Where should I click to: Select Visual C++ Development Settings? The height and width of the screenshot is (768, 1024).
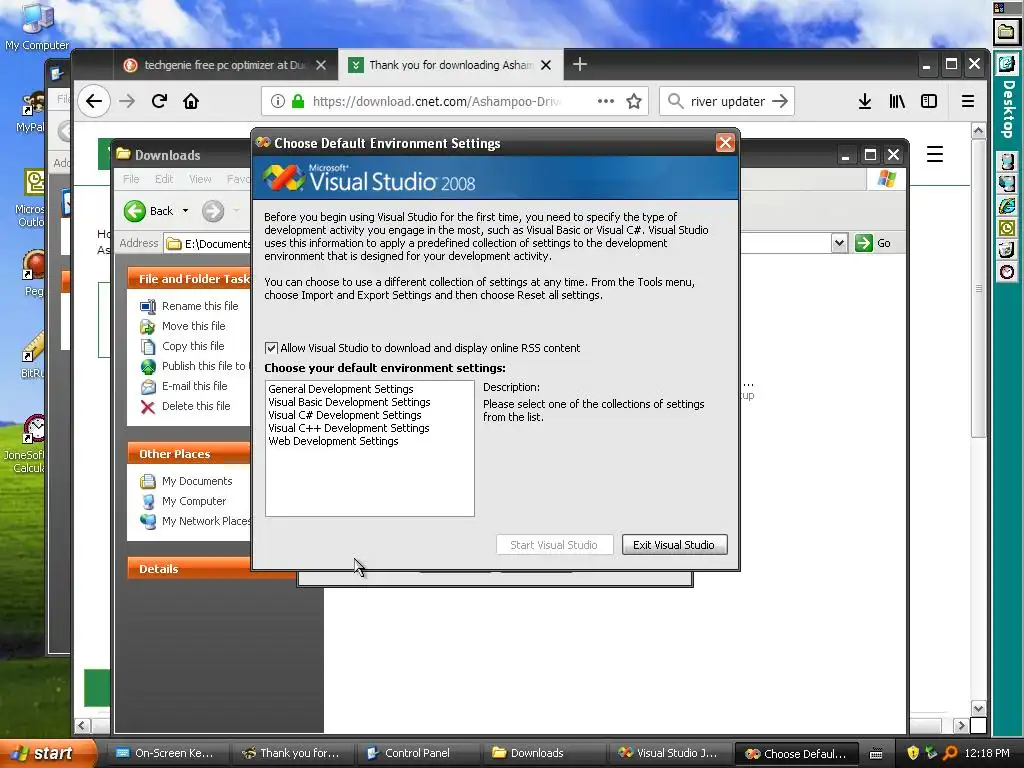tap(348, 428)
